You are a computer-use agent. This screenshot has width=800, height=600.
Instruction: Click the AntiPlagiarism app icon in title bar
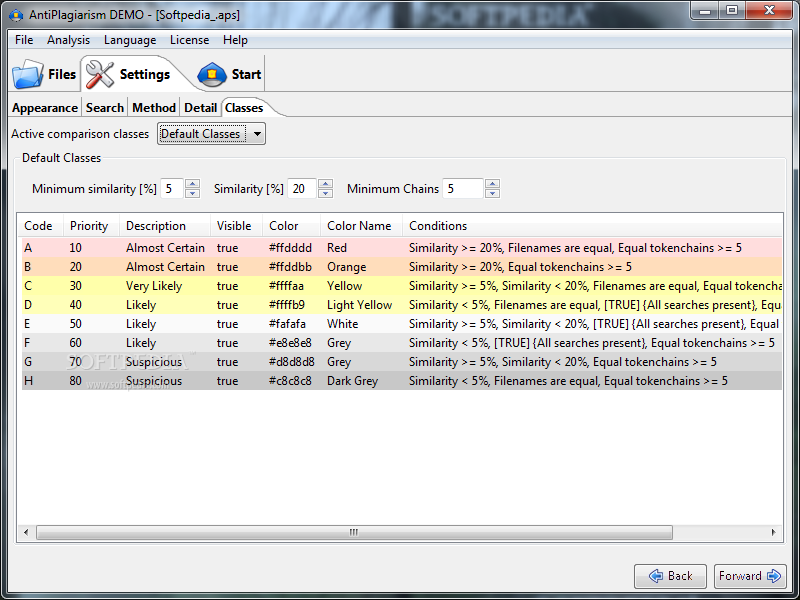[x=16, y=15]
